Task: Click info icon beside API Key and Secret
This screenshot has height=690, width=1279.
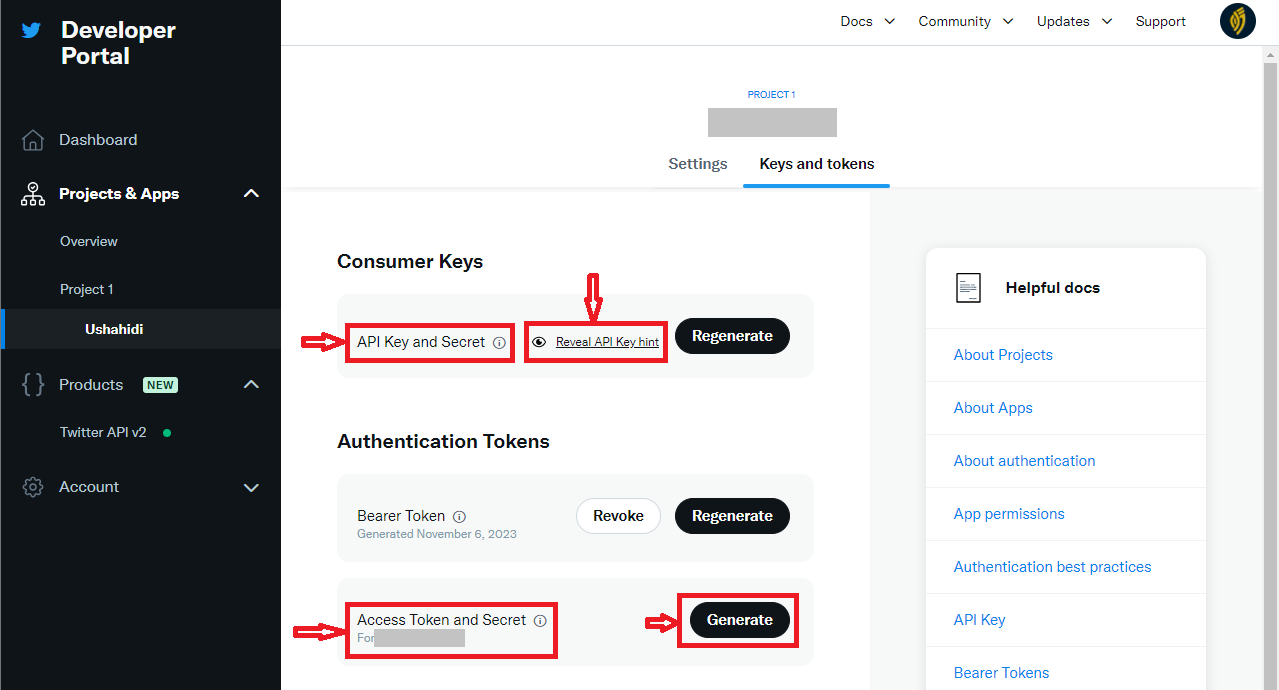Action: [x=499, y=342]
